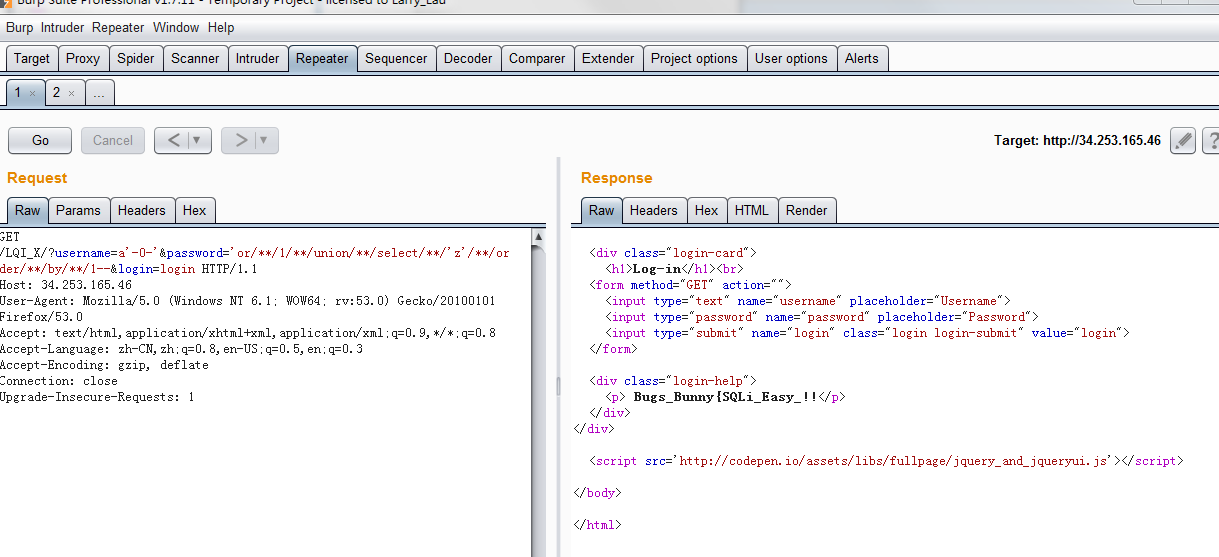Switch to the Comparer tab
This screenshot has height=557, width=1219.
click(537, 58)
